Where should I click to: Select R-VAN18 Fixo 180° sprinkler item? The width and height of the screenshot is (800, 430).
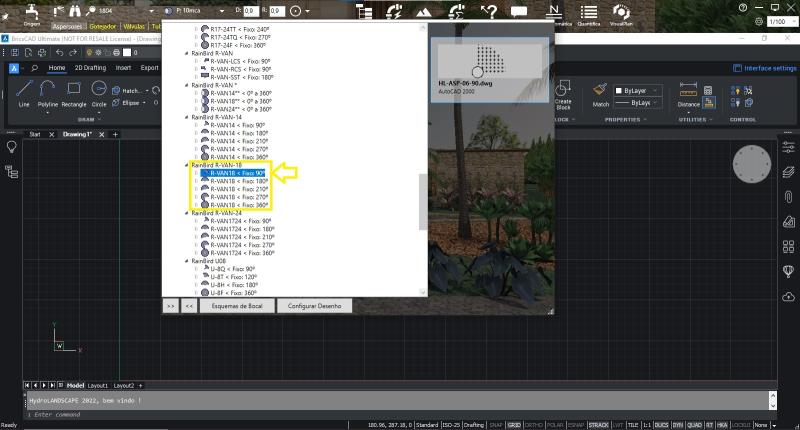241,181
